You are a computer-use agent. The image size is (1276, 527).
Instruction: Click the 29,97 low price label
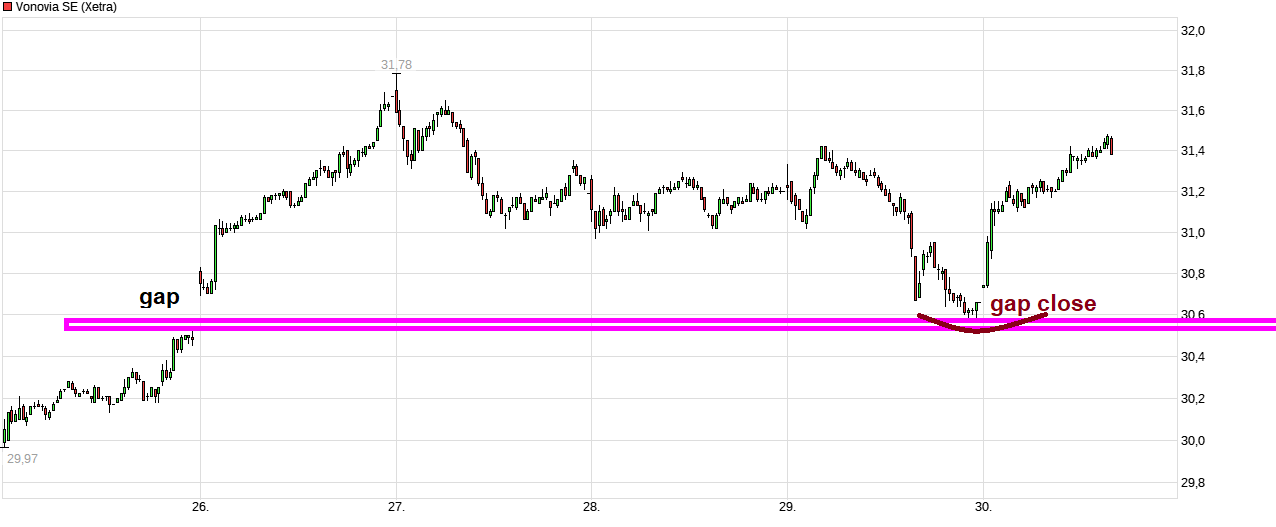click(x=23, y=459)
